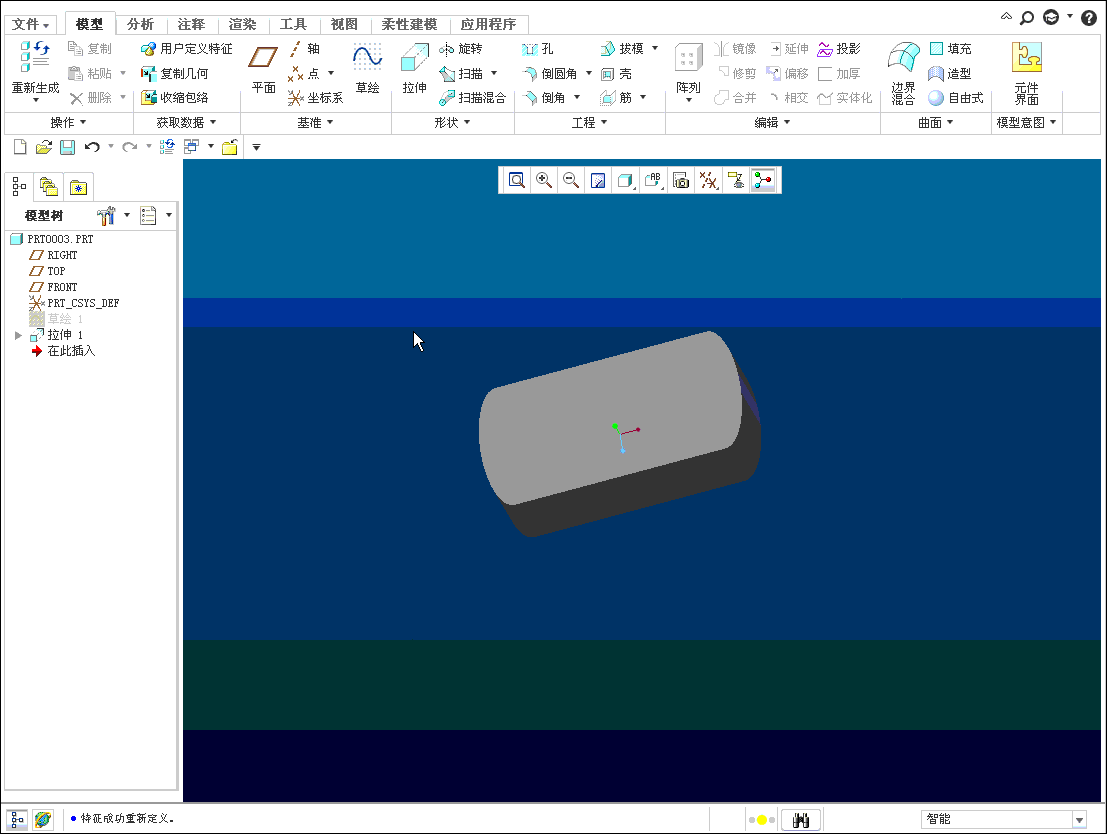Open the 工程 group dropdown
This screenshot has height=834, width=1107.
(x=590, y=122)
